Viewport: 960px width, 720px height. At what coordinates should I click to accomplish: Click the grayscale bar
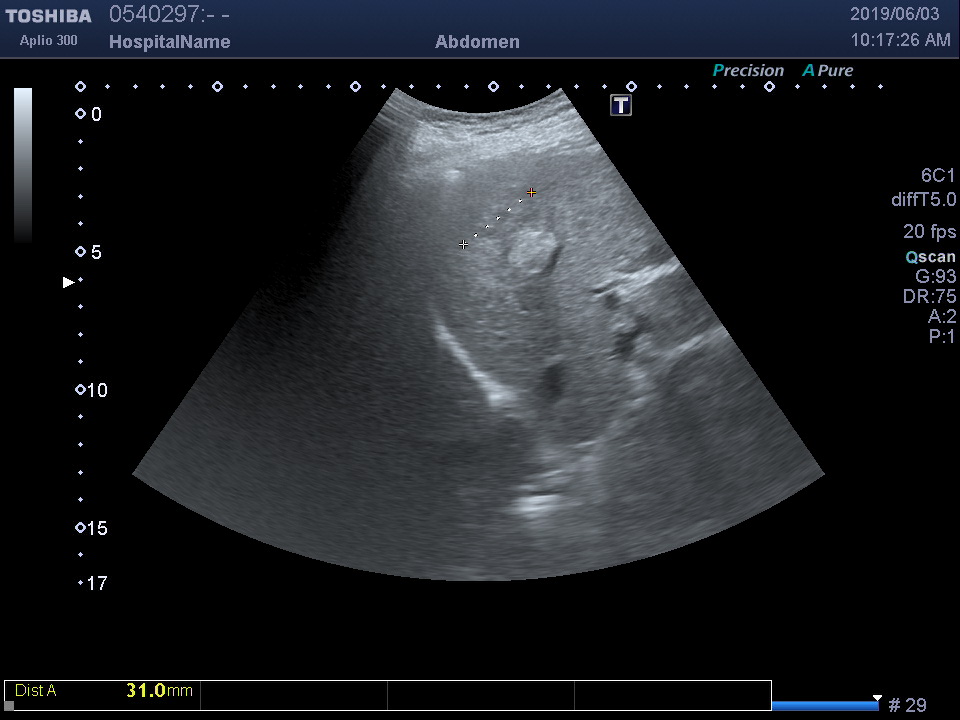[x=23, y=165]
